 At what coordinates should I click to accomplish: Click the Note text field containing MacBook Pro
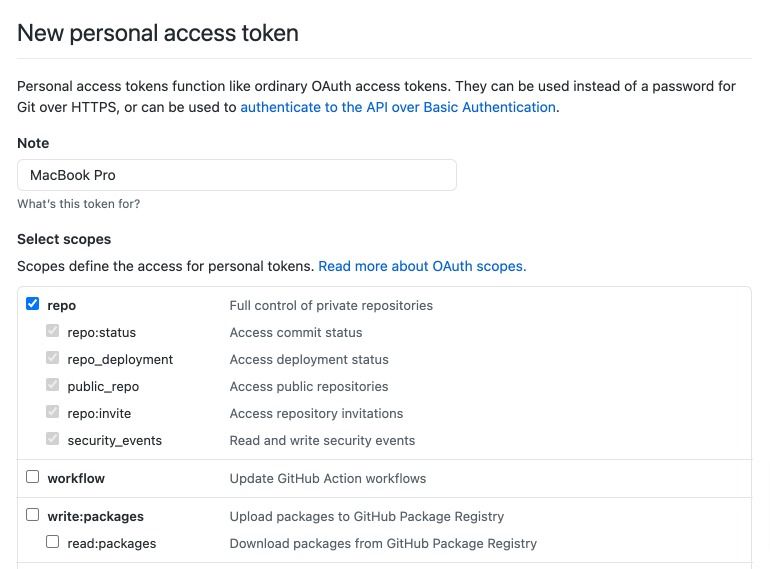point(237,175)
